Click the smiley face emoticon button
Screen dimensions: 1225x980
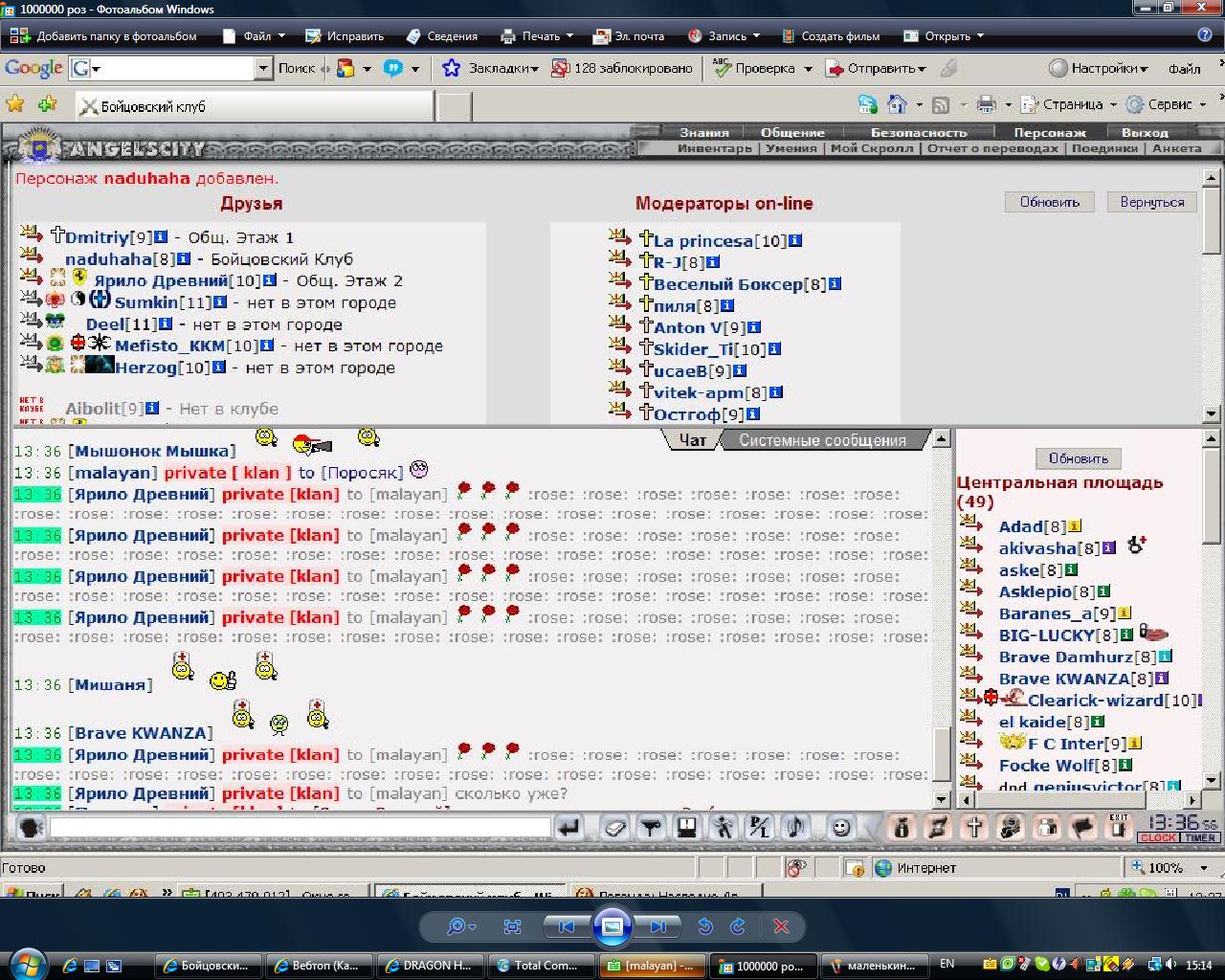(x=840, y=827)
